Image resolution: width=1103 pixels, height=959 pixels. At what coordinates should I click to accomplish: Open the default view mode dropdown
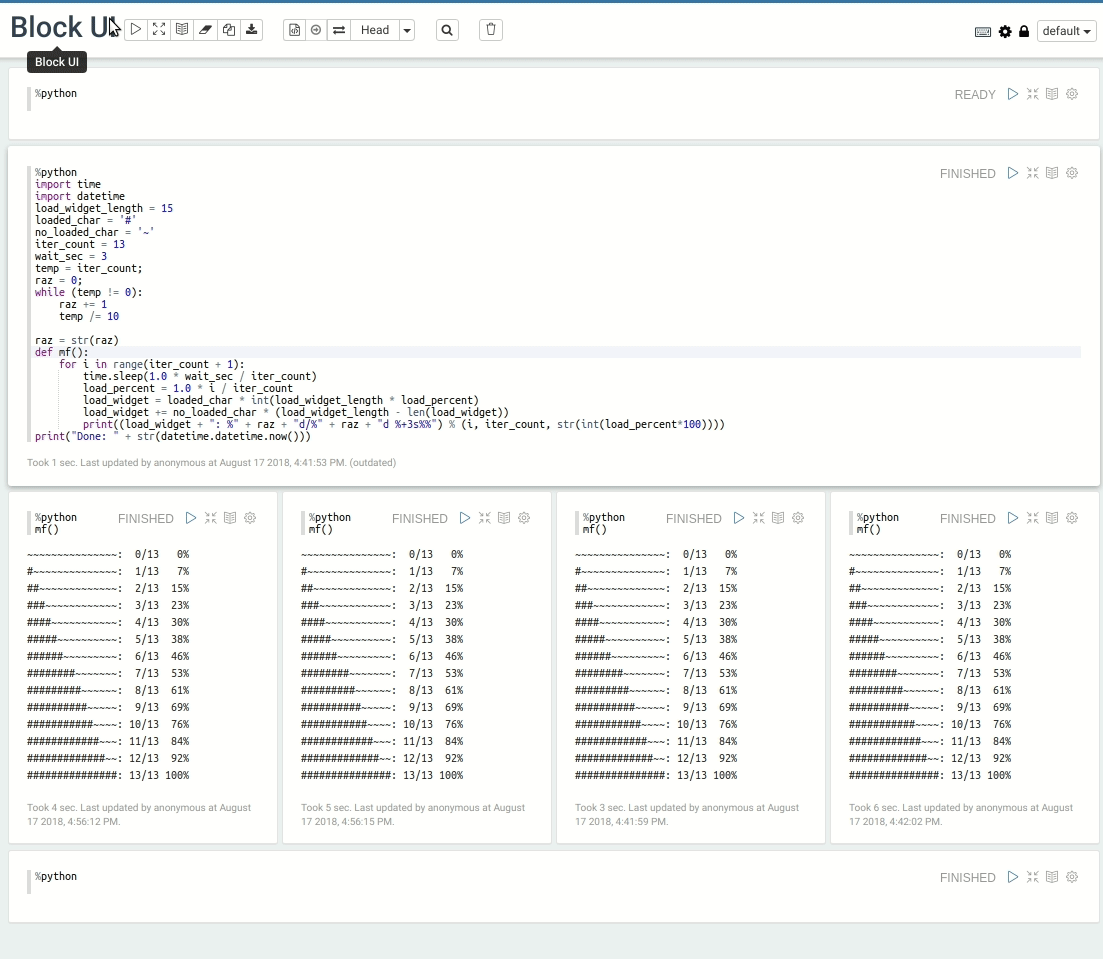(x=1066, y=31)
